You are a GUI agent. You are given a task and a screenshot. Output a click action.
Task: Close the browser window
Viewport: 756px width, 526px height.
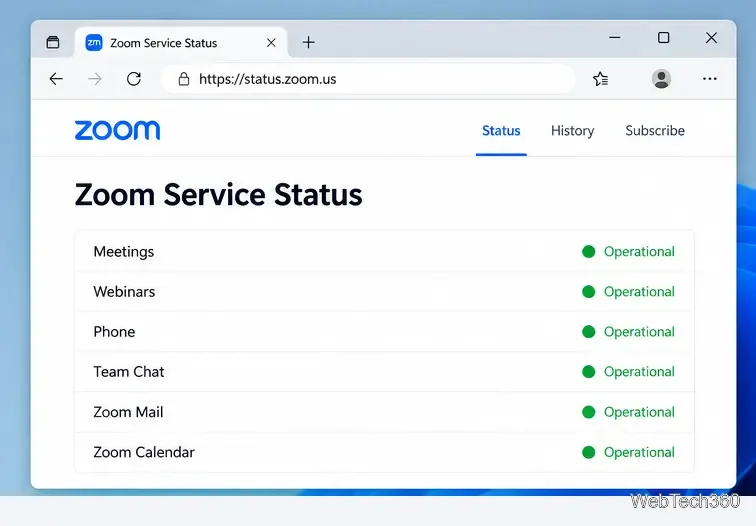tap(711, 38)
